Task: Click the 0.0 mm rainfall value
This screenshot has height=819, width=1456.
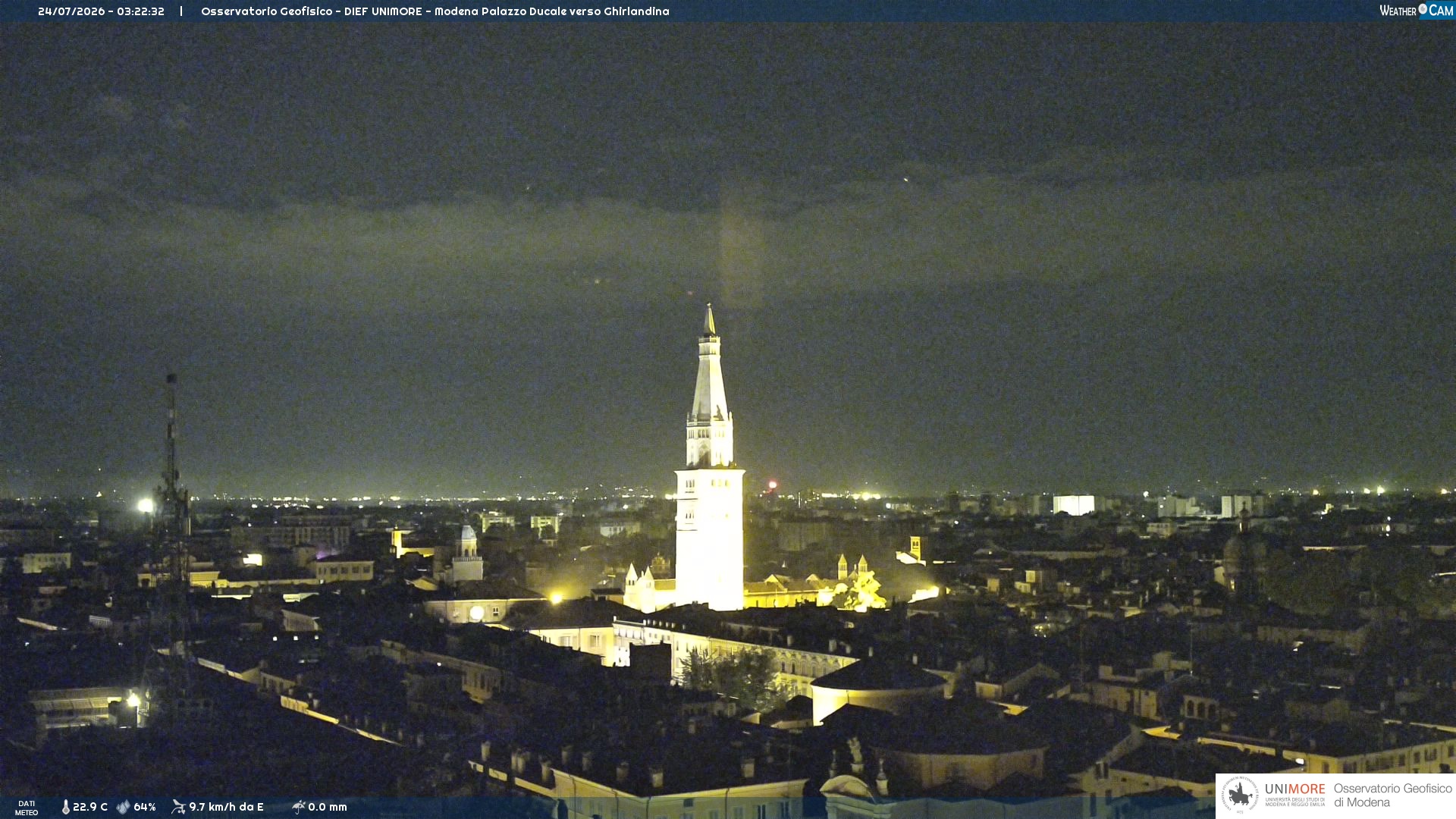Action: point(328,807)
